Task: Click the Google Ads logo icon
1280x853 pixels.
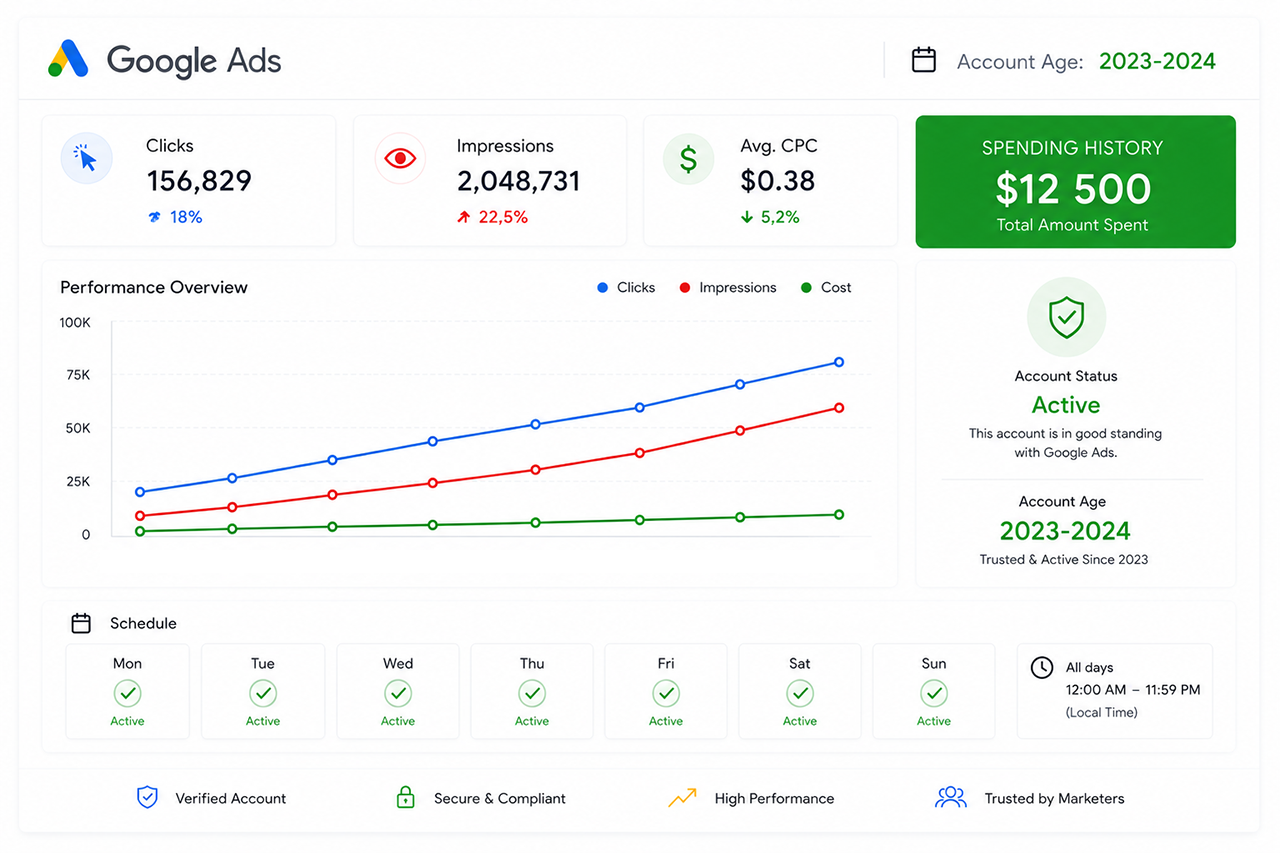Action: [69, 59]
